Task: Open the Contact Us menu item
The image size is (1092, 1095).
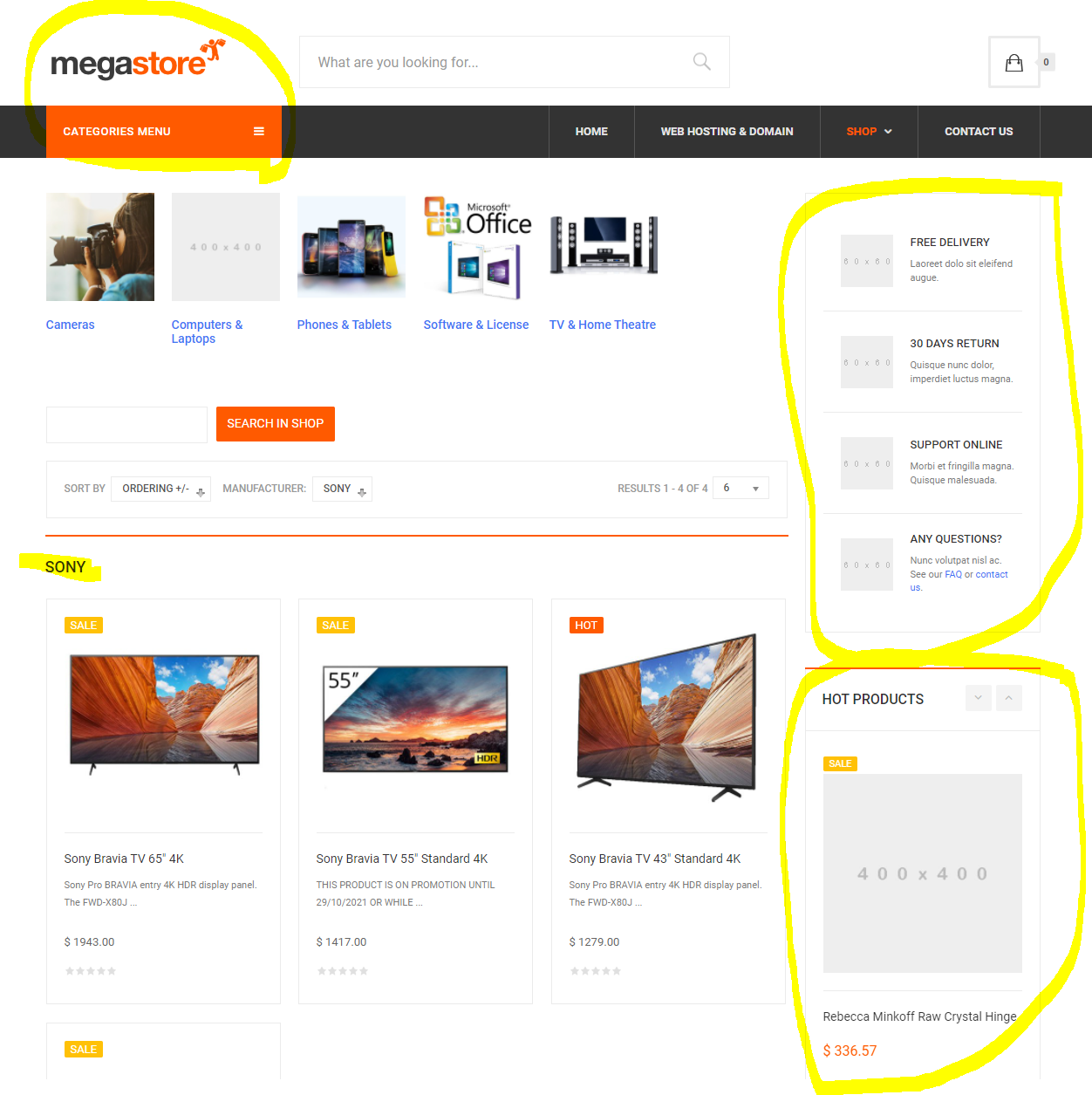Action: pos(979,132)
